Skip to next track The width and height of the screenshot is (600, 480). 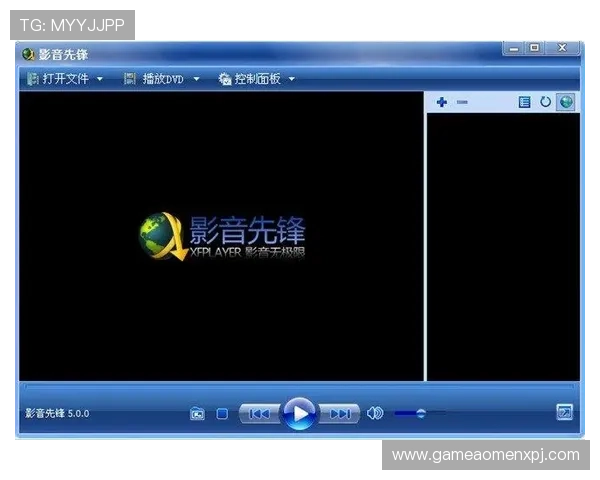tap(340, 414)
